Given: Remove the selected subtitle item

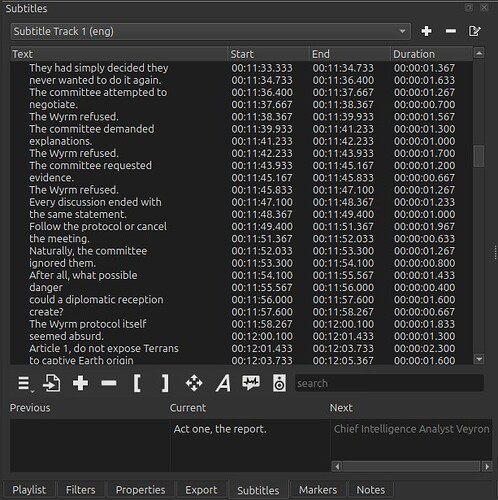Looking at the screenshot, I should 109,383.
